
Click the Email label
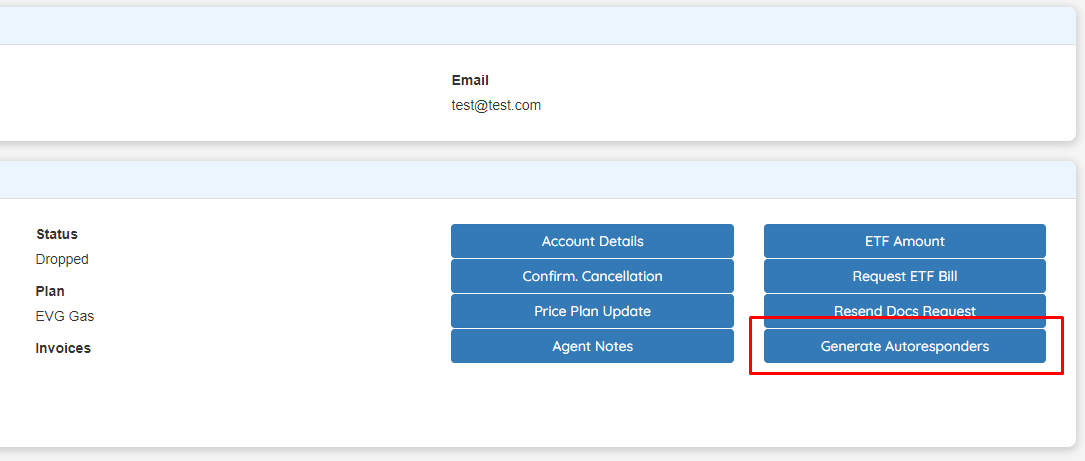click(470, 80)
